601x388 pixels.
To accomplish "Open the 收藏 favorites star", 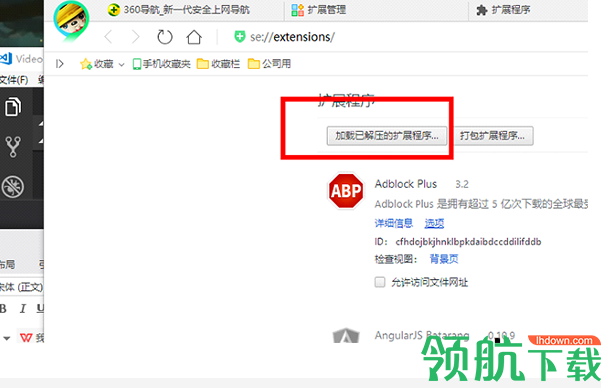I will [x=86, y=64].
